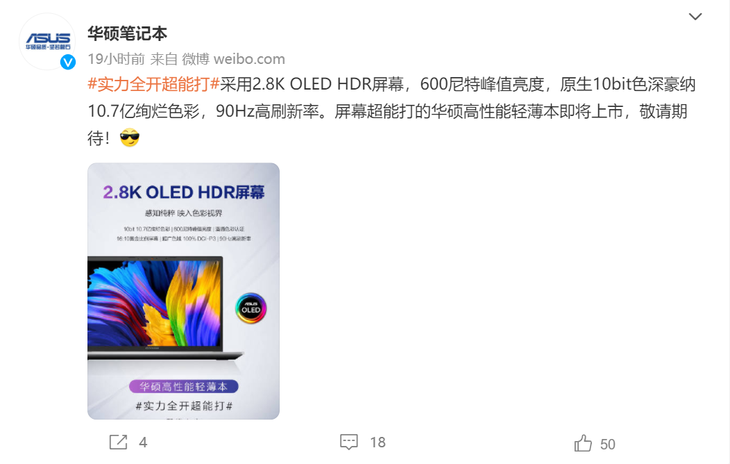730x464 pixels.
Task: Click the repost share icon
Action: click(118, 442)
